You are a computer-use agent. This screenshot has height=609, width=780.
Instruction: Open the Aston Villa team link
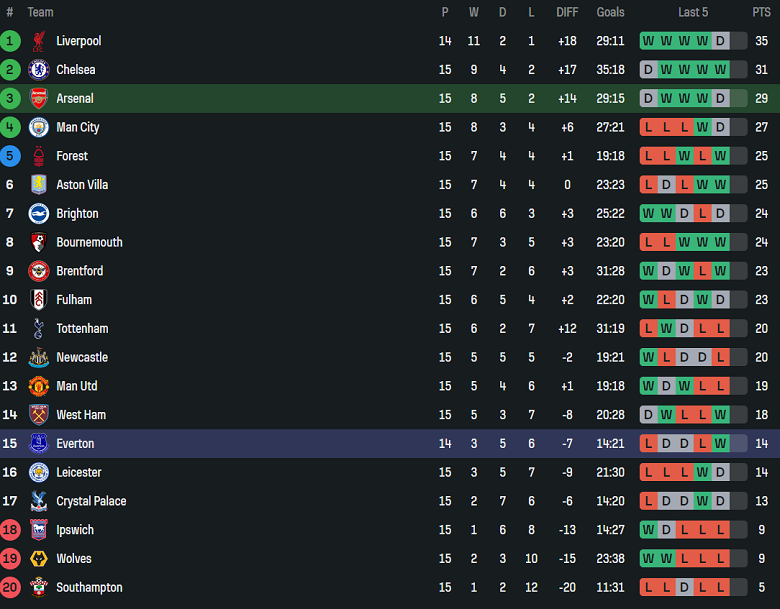(81, 185)
